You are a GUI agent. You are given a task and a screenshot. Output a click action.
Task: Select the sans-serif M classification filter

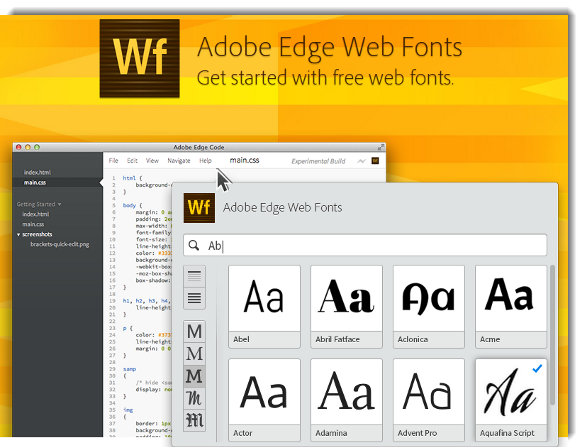[x=194, y=331]
